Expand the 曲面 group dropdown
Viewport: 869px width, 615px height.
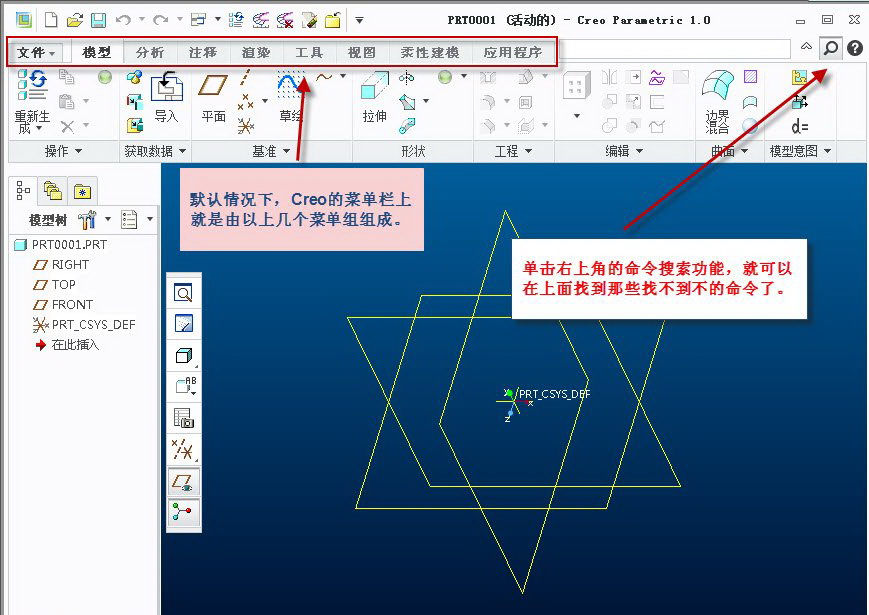(x=744, y=151)
